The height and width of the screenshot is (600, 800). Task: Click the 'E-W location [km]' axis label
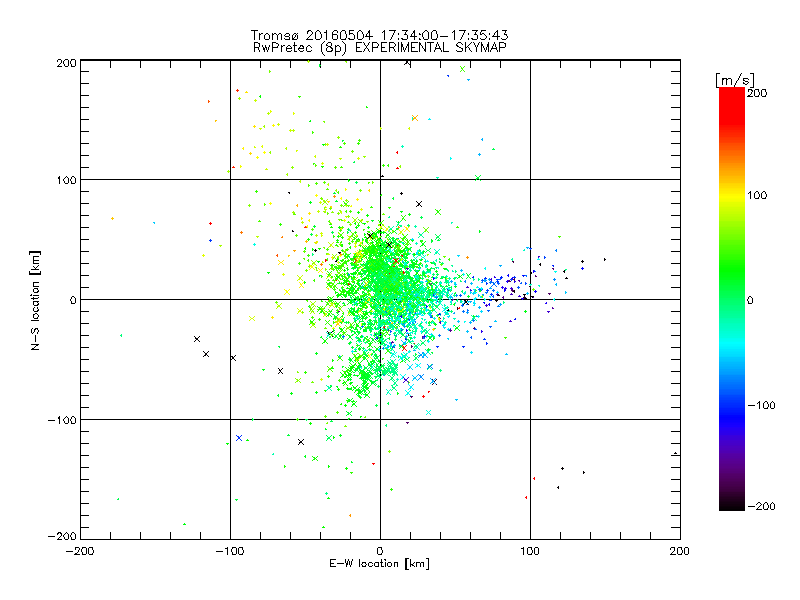tap(379, 564)
